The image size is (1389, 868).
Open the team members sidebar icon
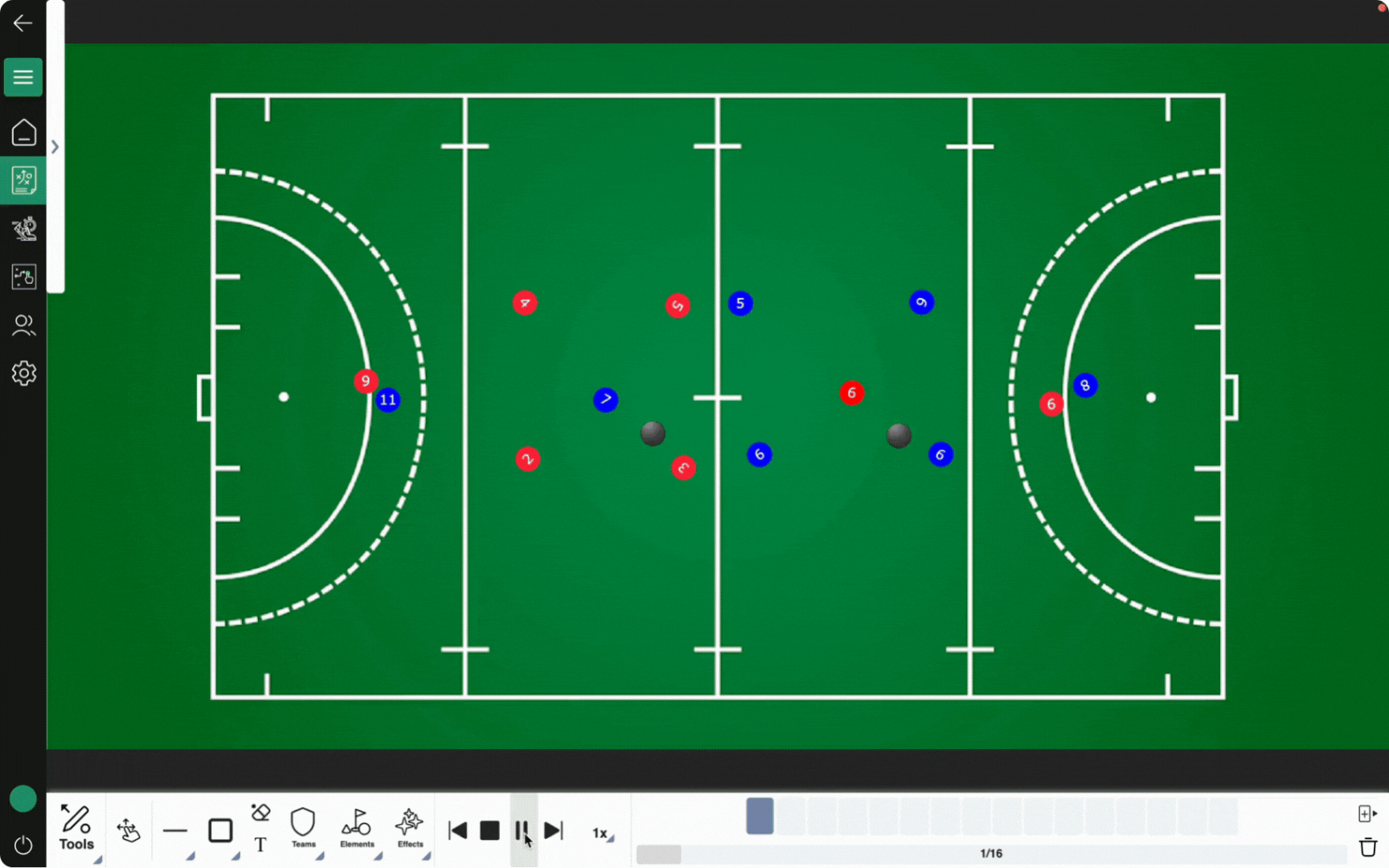[23, 325]
